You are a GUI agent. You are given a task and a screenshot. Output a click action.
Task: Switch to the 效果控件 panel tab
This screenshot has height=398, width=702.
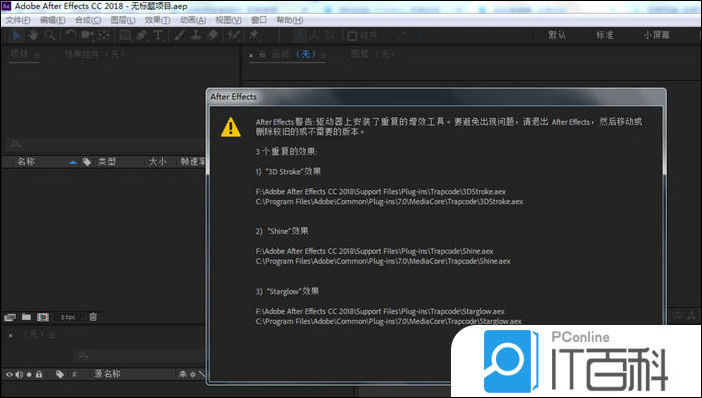click(94, 55)
